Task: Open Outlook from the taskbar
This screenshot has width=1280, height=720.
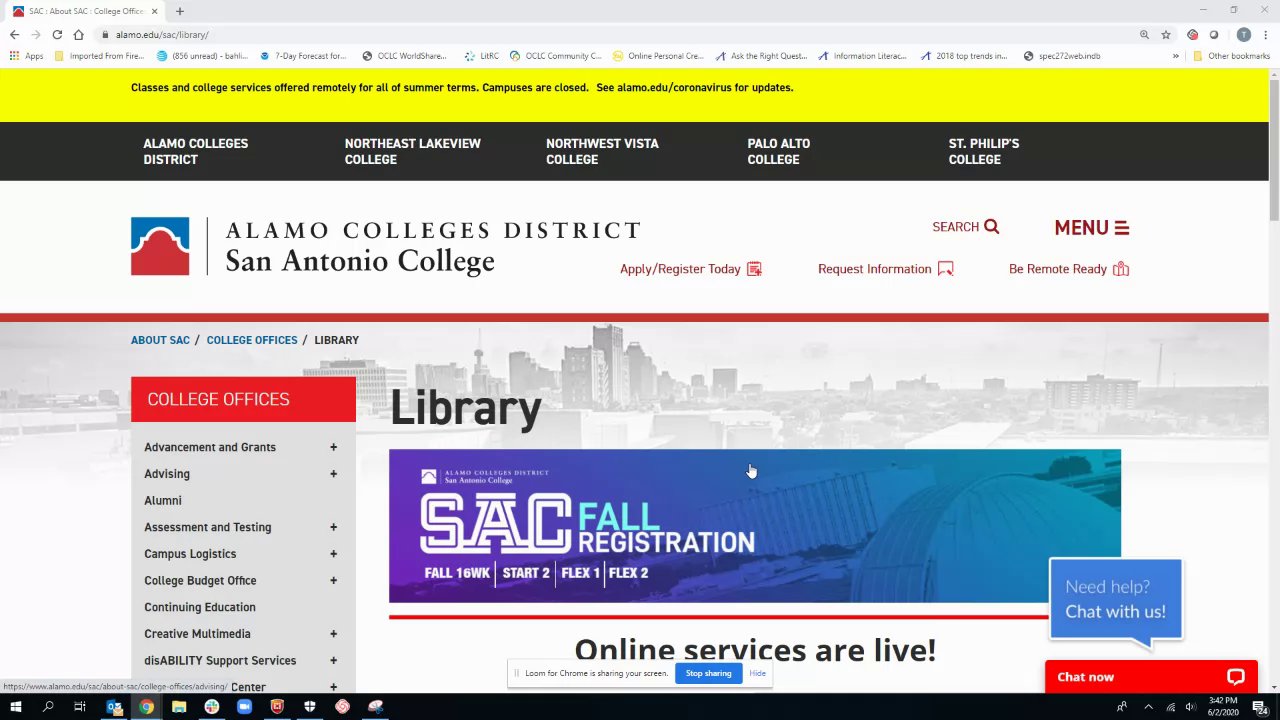Action: click(x=114, y=707)
